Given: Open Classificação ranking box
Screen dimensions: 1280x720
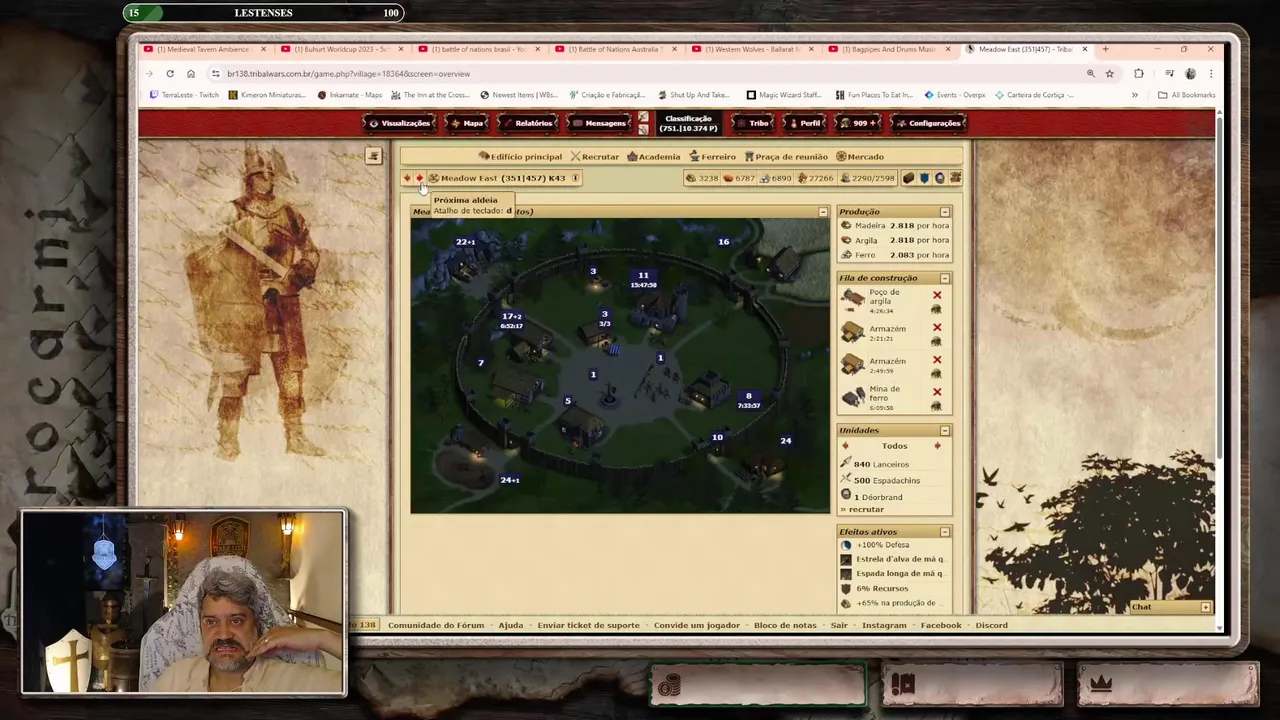Looking at the screenshot, I should coord(688,123).
